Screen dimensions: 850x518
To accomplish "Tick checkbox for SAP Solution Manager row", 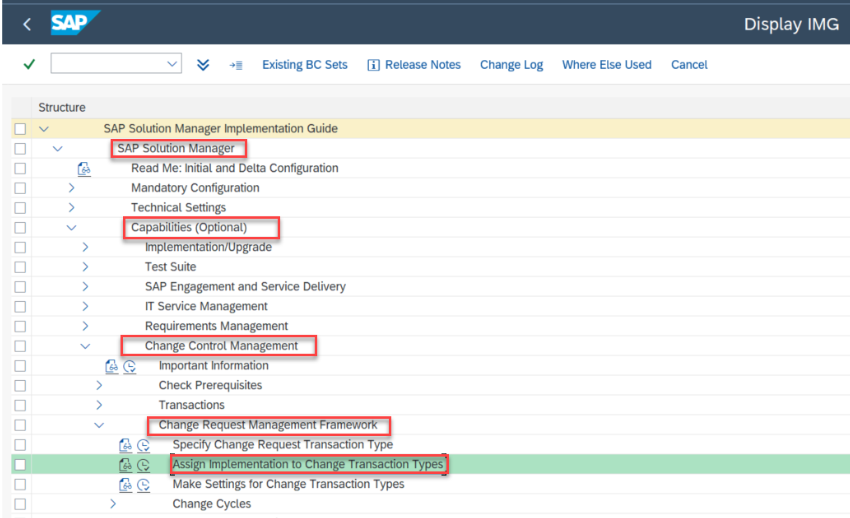I will tap(20, 148).
